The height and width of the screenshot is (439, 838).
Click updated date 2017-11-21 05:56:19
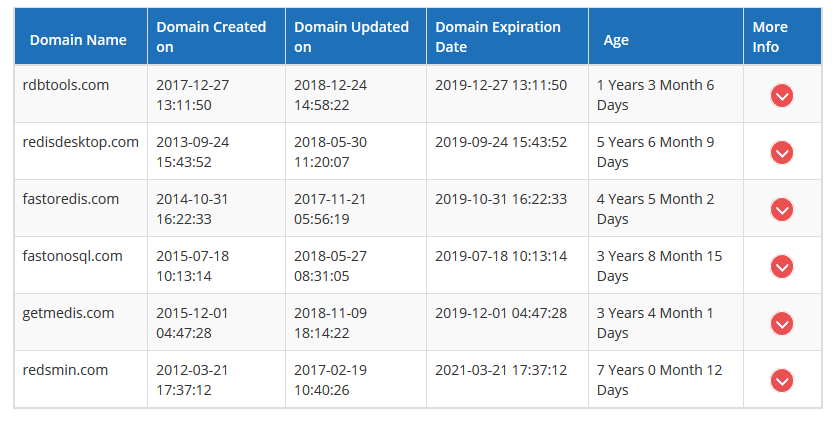pyautogui.click(x=330, y=209)
